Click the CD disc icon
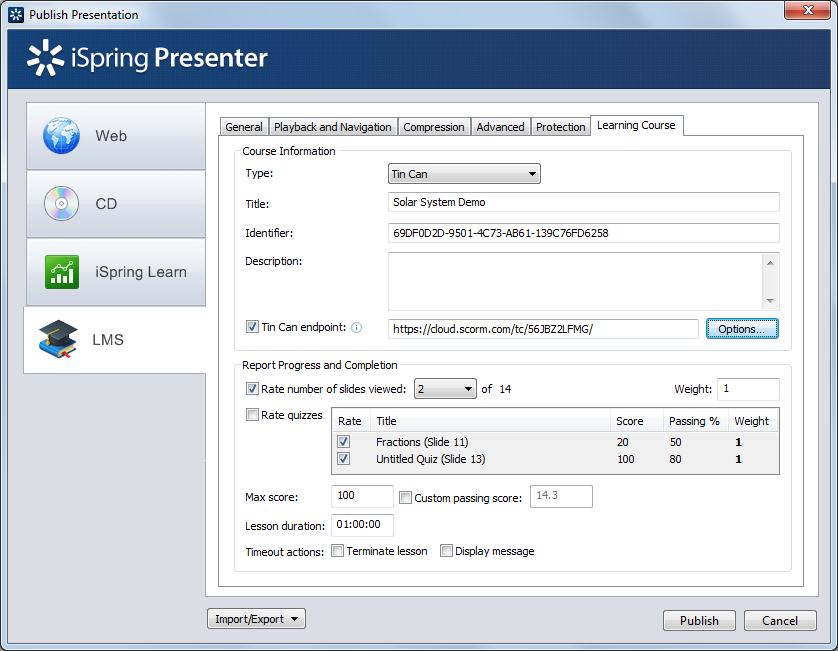838x651 pixels. [61, 204]
